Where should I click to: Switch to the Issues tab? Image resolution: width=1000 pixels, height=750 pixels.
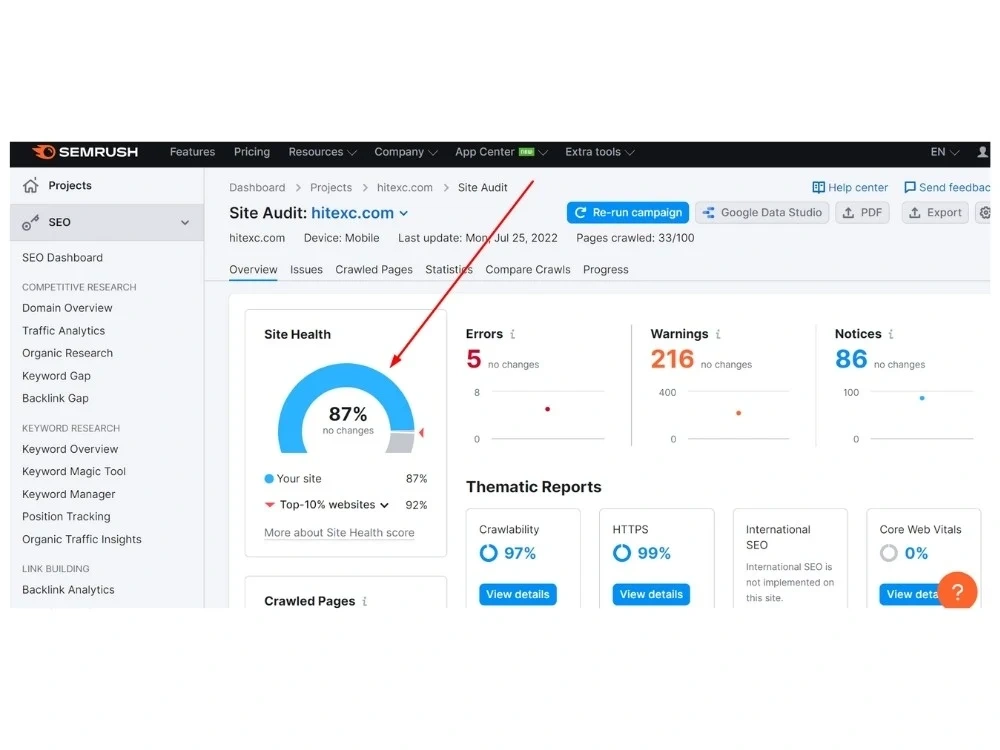[306, 270]
